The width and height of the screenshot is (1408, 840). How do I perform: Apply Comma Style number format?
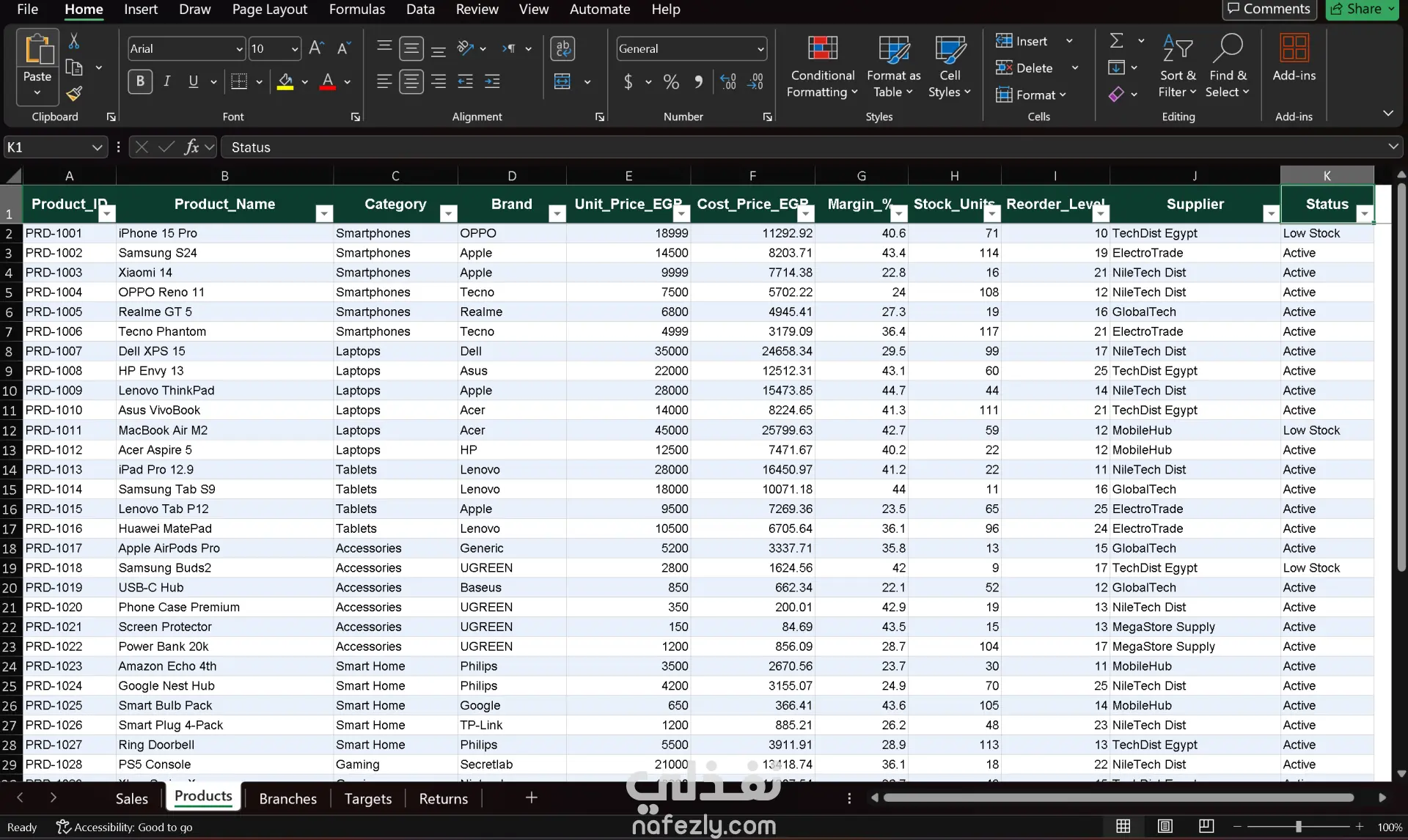[699, 81]
